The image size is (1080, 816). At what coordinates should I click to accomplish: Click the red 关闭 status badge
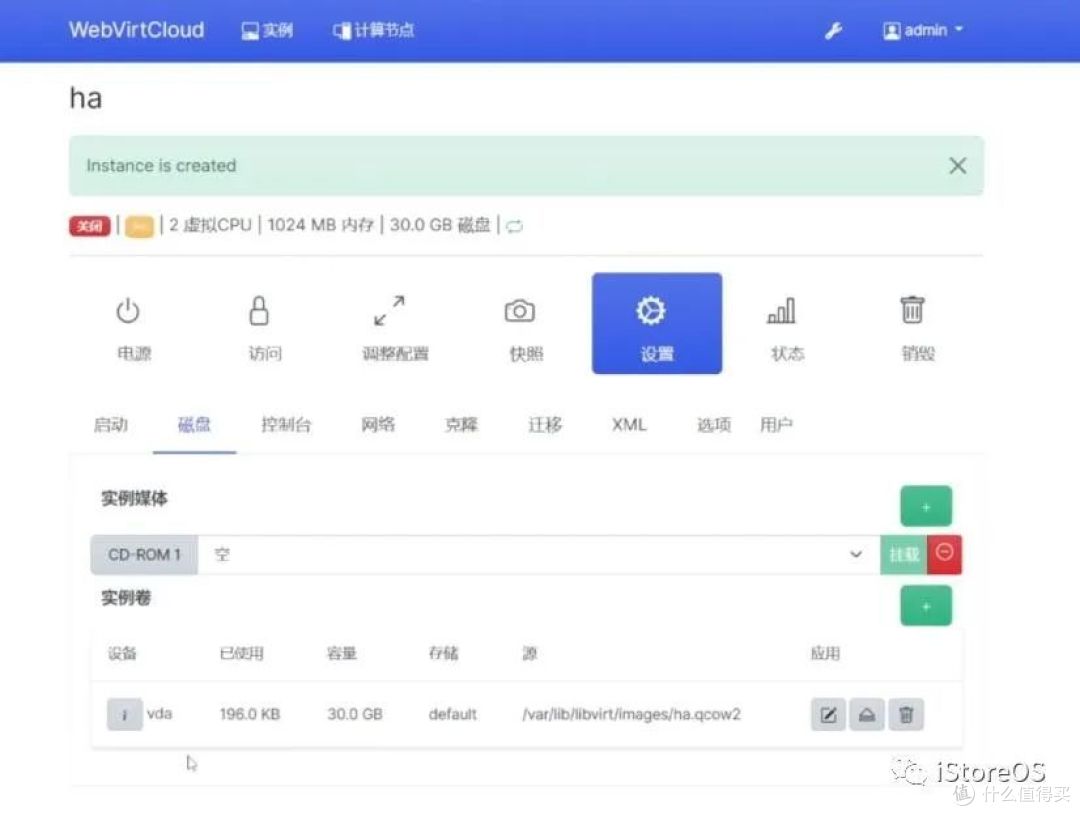90,226
